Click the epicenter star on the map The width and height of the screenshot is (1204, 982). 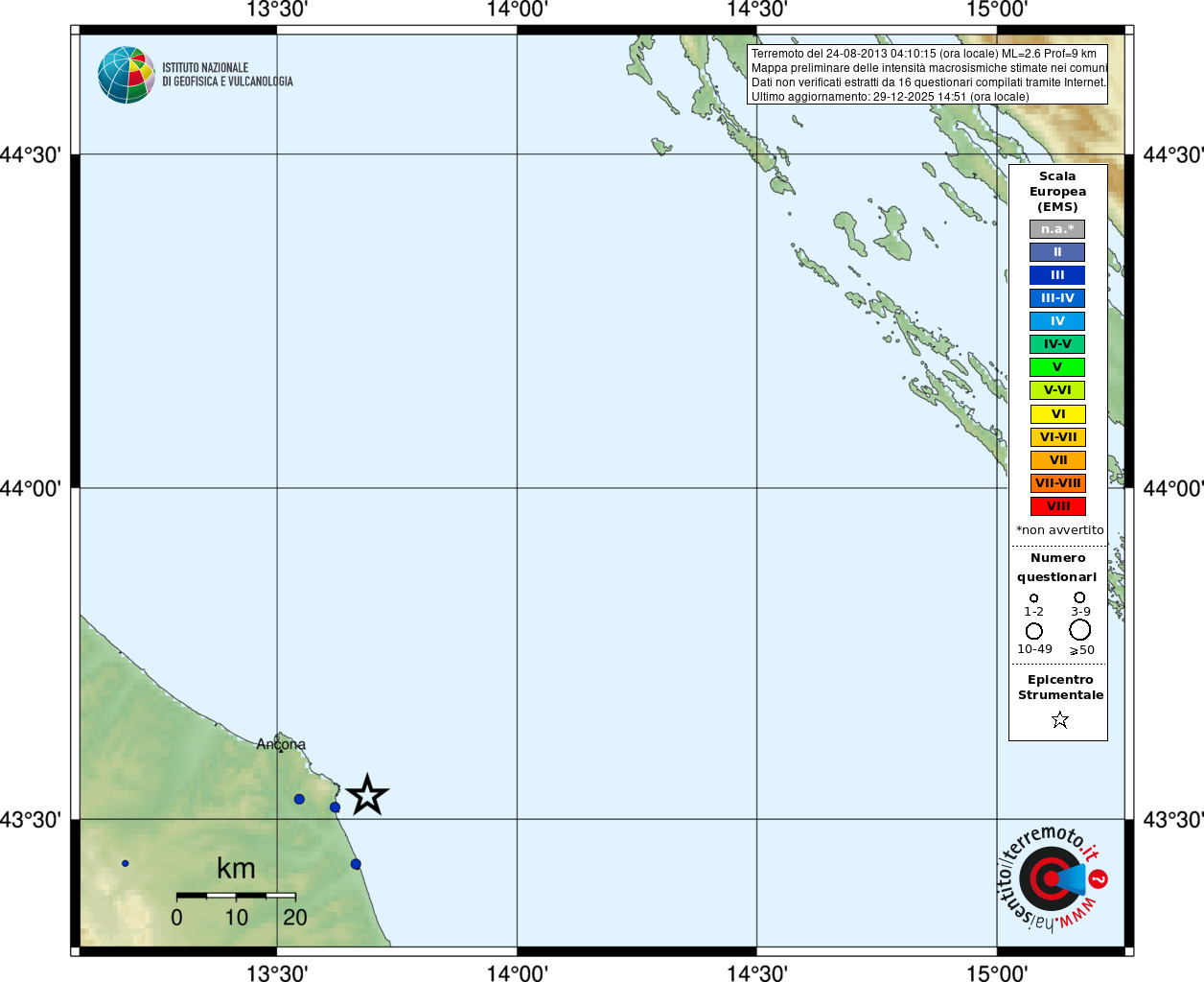click(367, 794)
